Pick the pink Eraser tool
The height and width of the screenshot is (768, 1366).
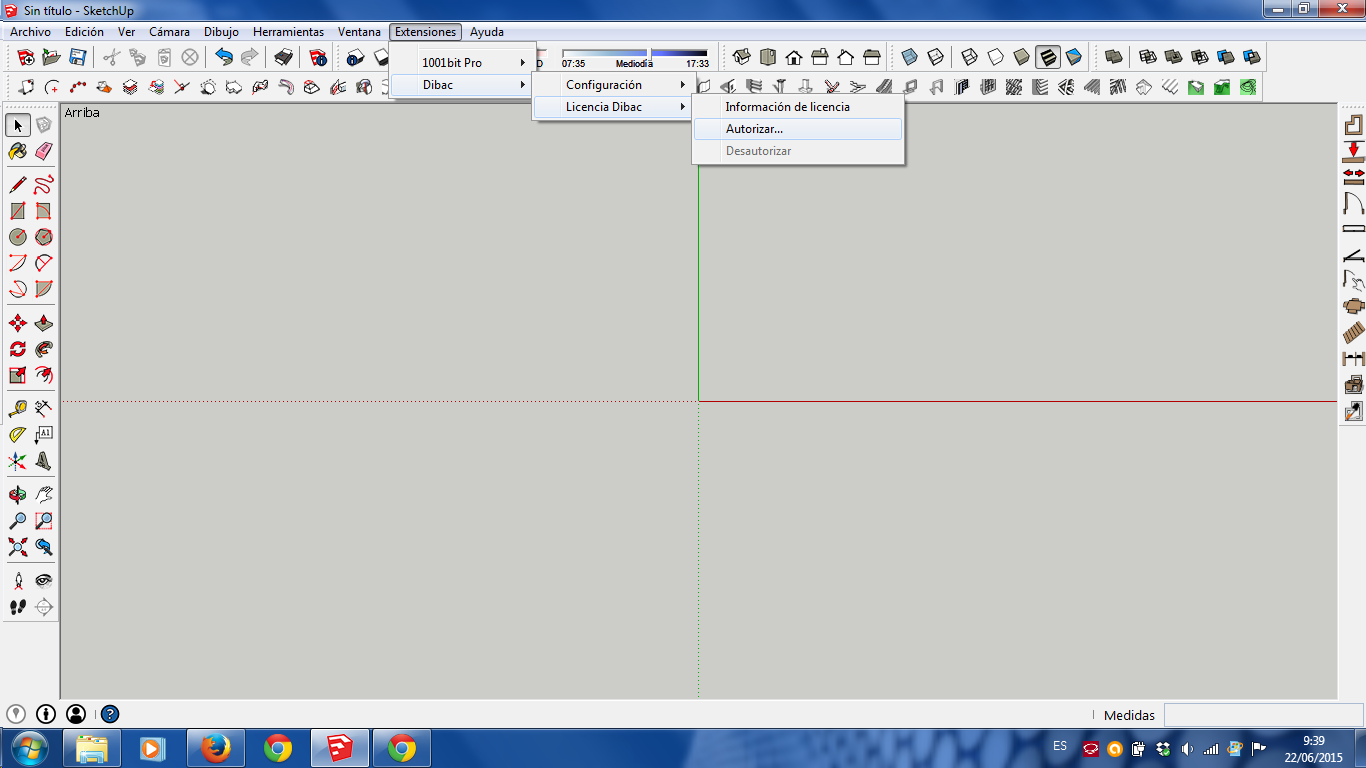pos(44,151)
